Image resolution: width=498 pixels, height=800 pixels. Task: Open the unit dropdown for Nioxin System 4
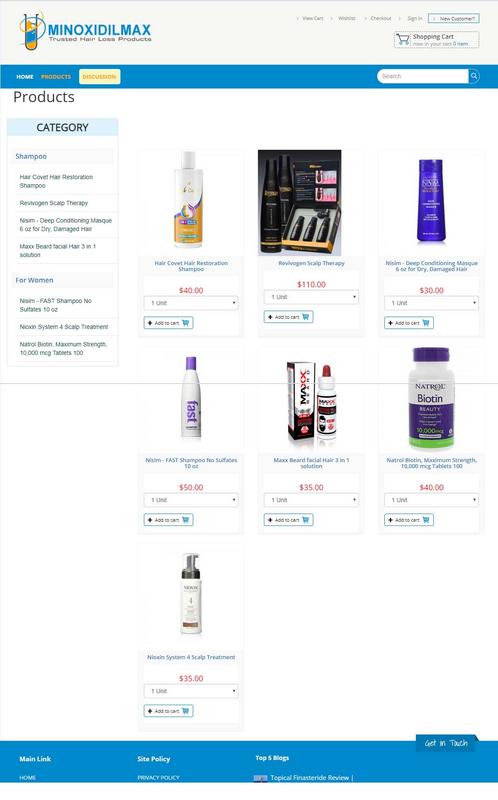tap(191, 691)
